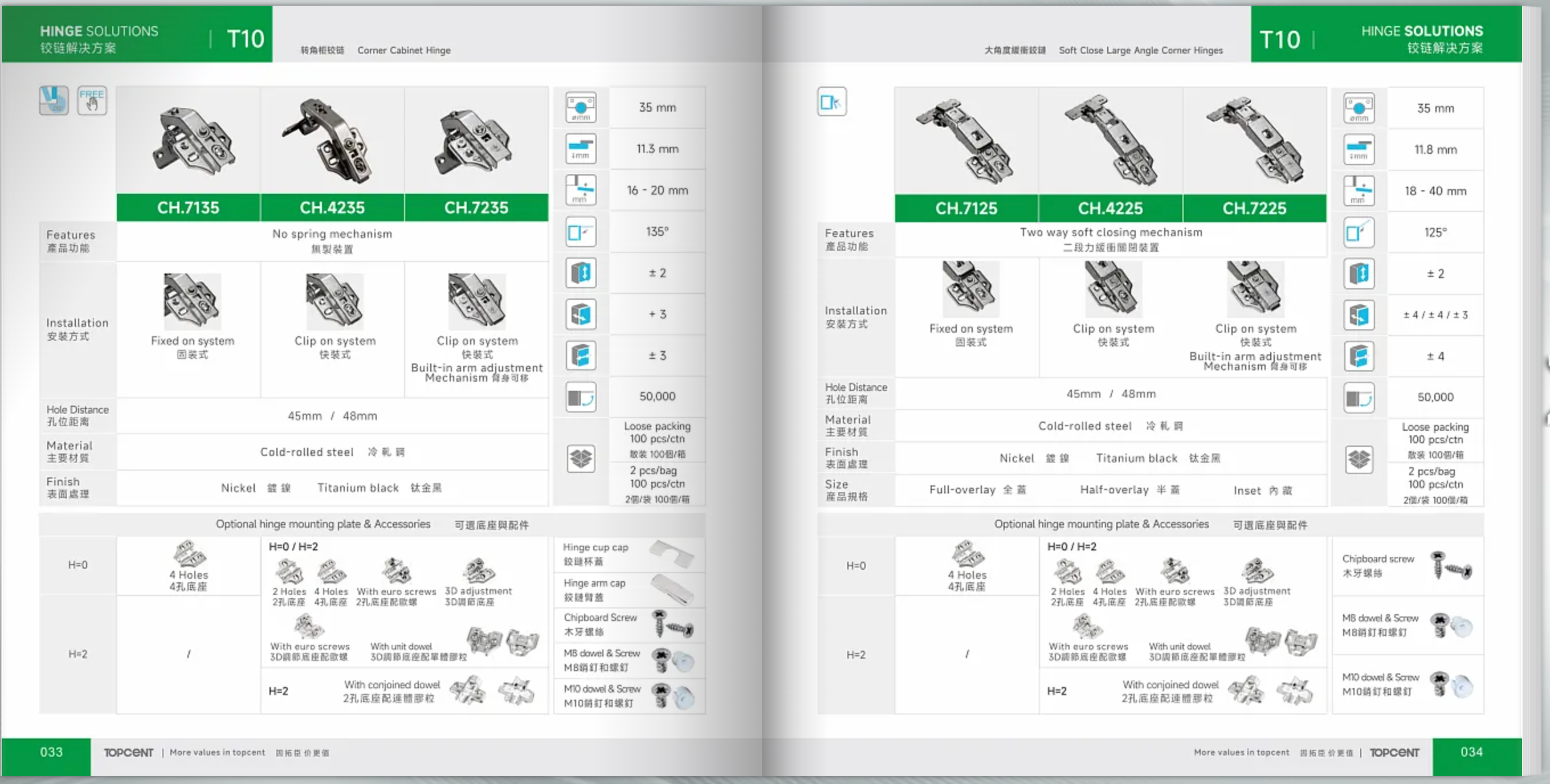
Task: Click the adjustment icon beside ± 4 on page 034
Action: [x=1359, y=356]
